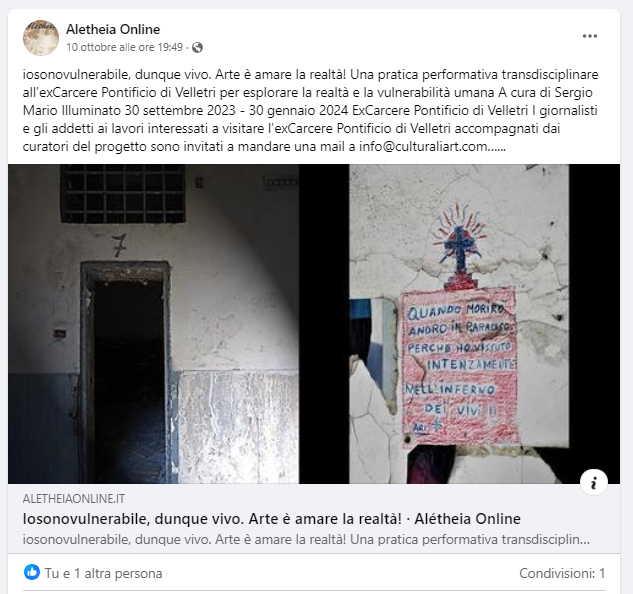The image size is (633, 594).
Task: Click the 10 ottobre alle ore 19:49 timestamp
Action: pyautogui.click(x=125, y=47)
